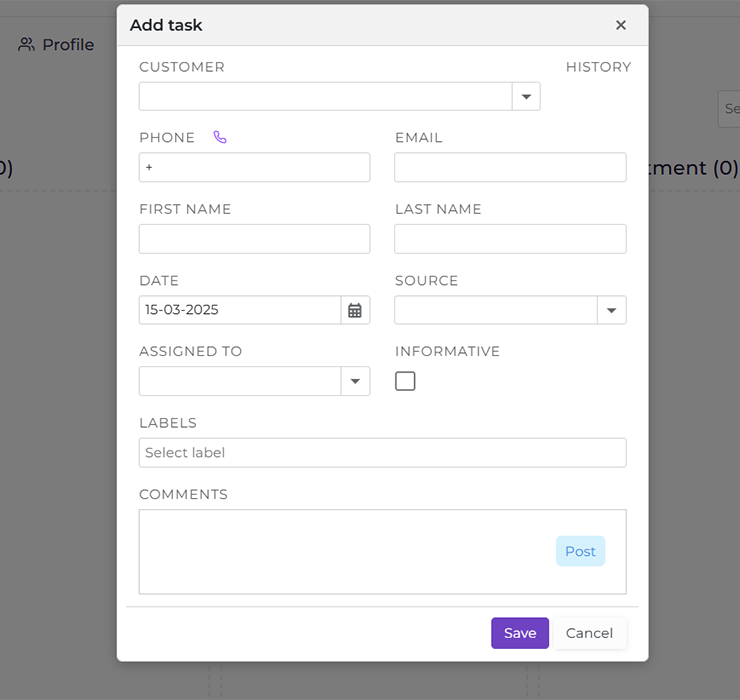Open the History link

(598, 67)
